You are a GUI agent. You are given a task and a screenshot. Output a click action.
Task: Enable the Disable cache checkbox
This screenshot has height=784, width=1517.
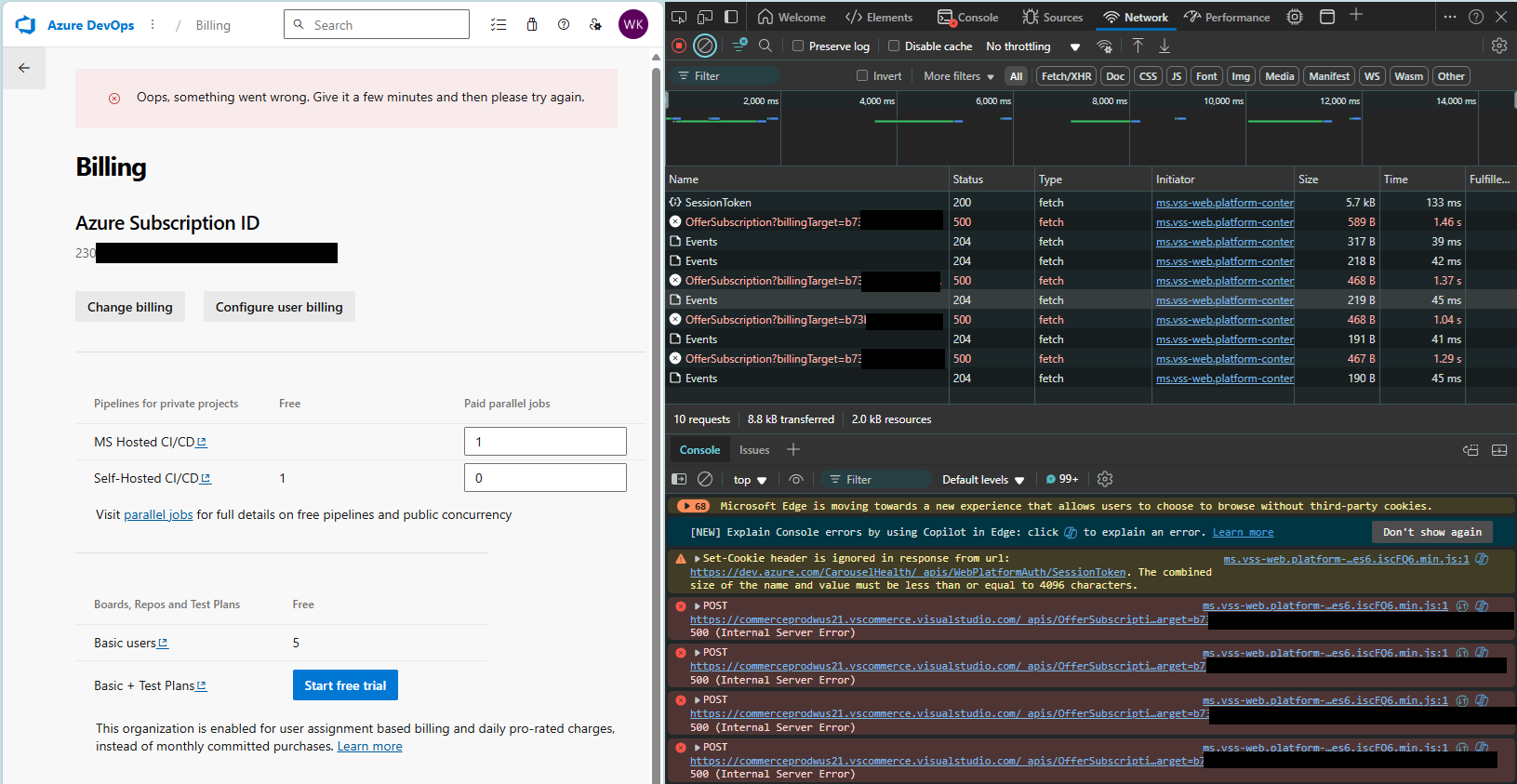tap(894, 46)
